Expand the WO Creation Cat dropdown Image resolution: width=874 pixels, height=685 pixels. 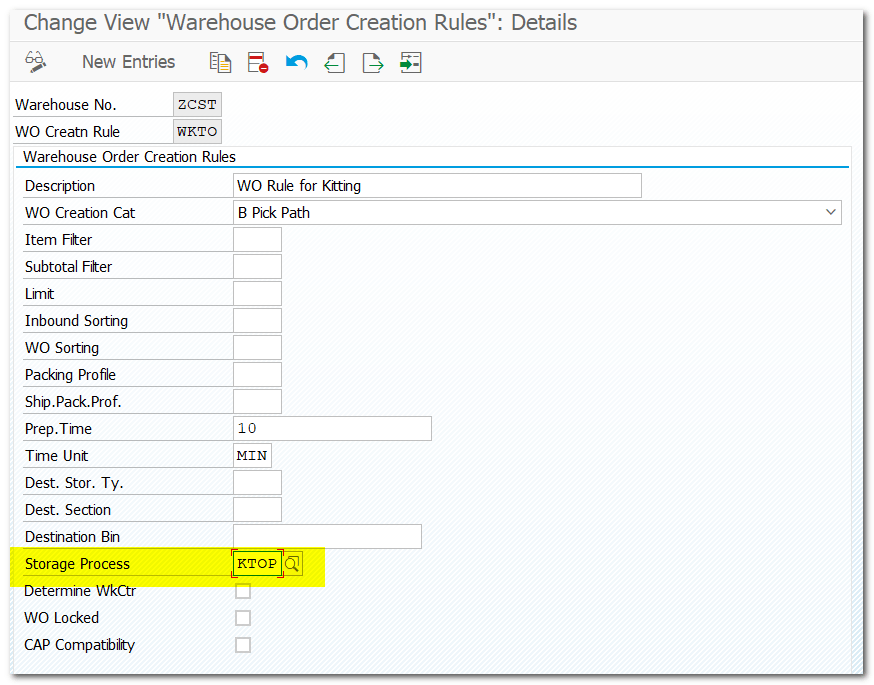(830, 212)
